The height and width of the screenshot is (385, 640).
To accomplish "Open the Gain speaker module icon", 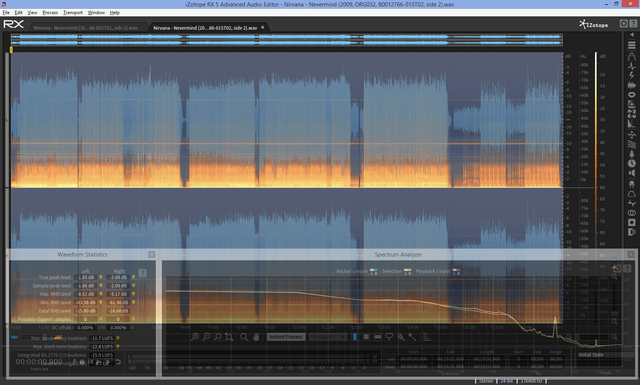I will (631, 173).
